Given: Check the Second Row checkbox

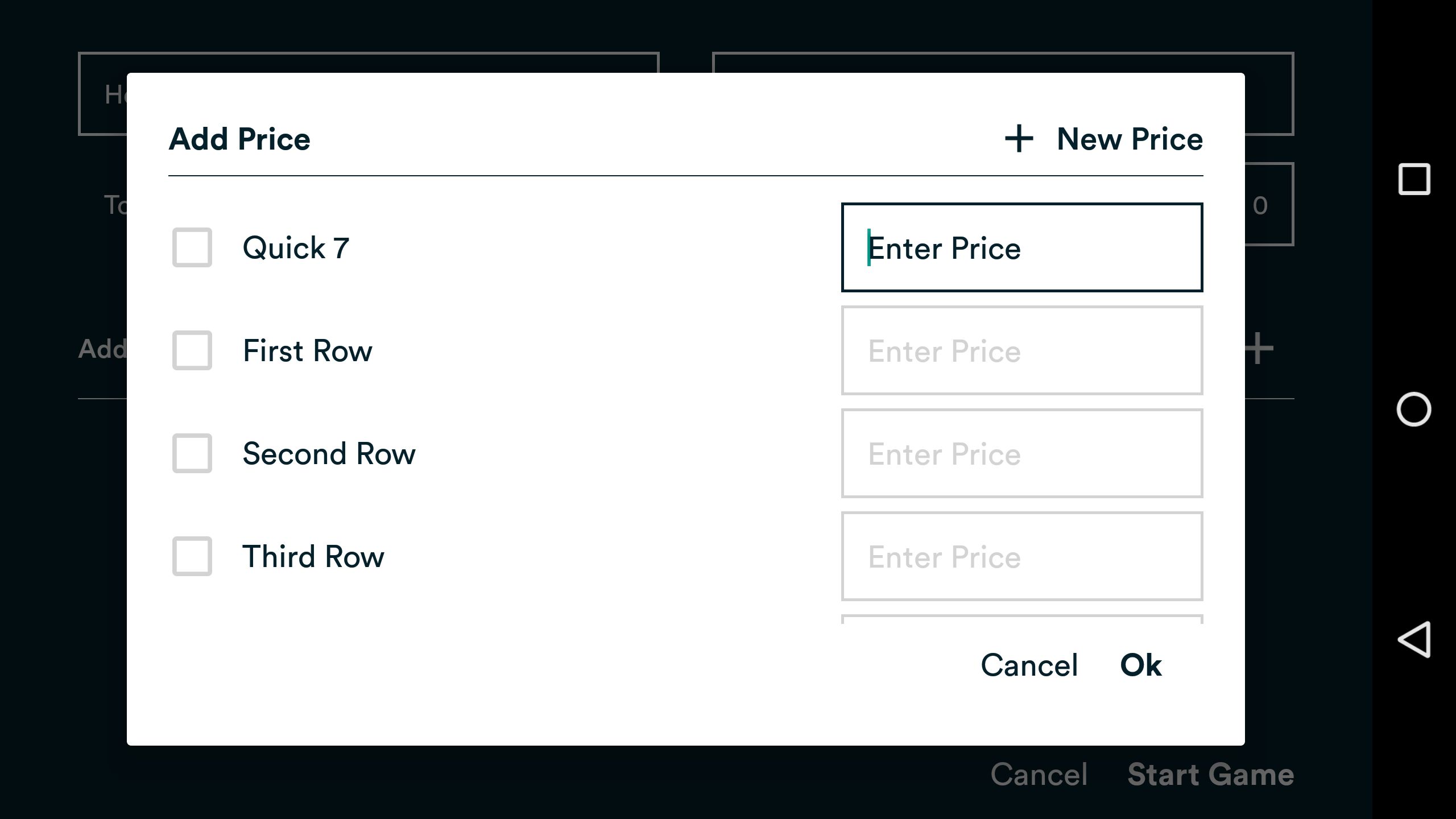Looking at the screenshot, I should (x=192, y=453).
